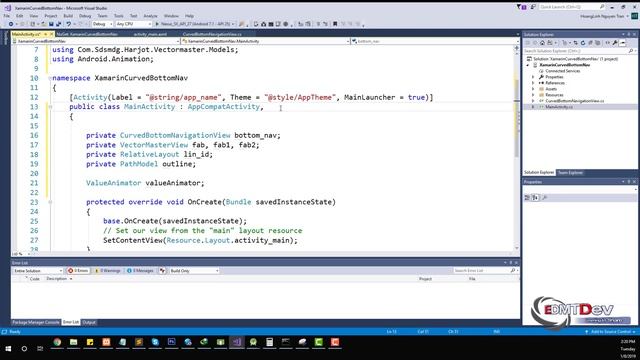Select Connected Services in Solution Explorer

(562, 71)
